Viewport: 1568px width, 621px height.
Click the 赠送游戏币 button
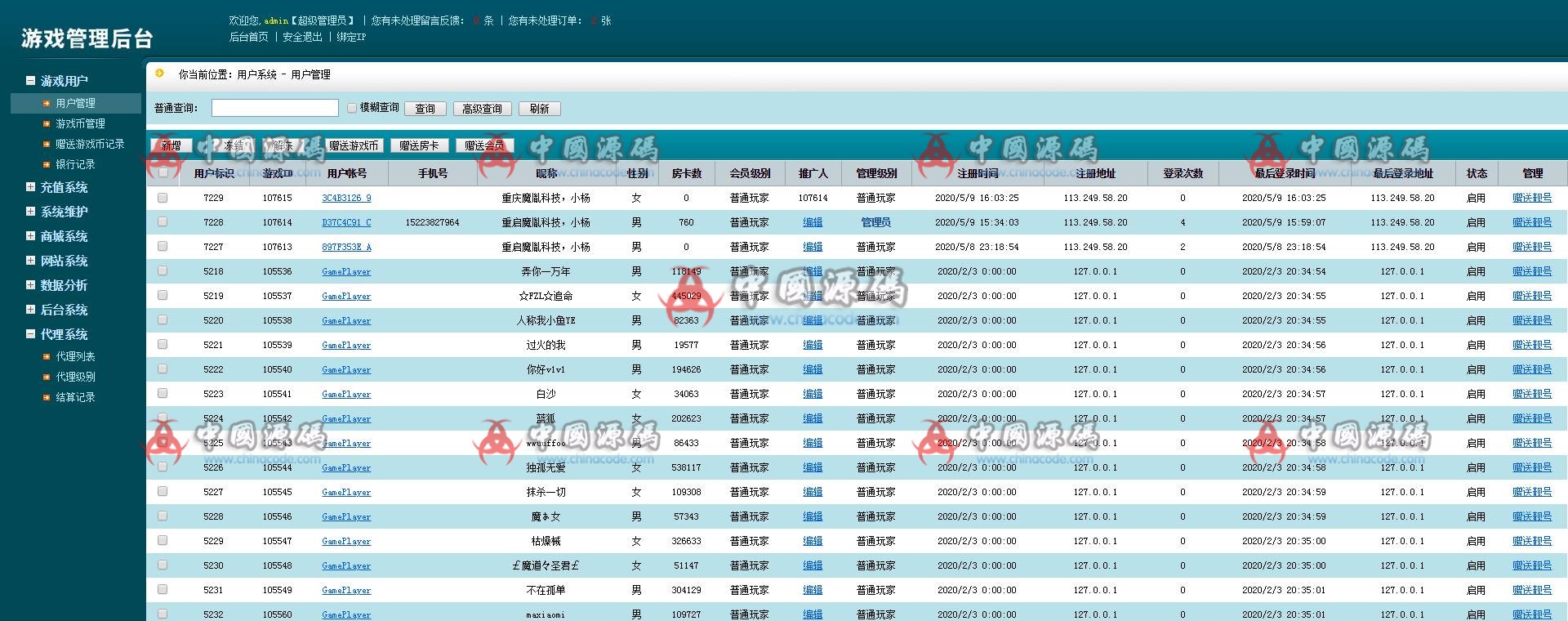pyautogui.click(x=354, y=145)
